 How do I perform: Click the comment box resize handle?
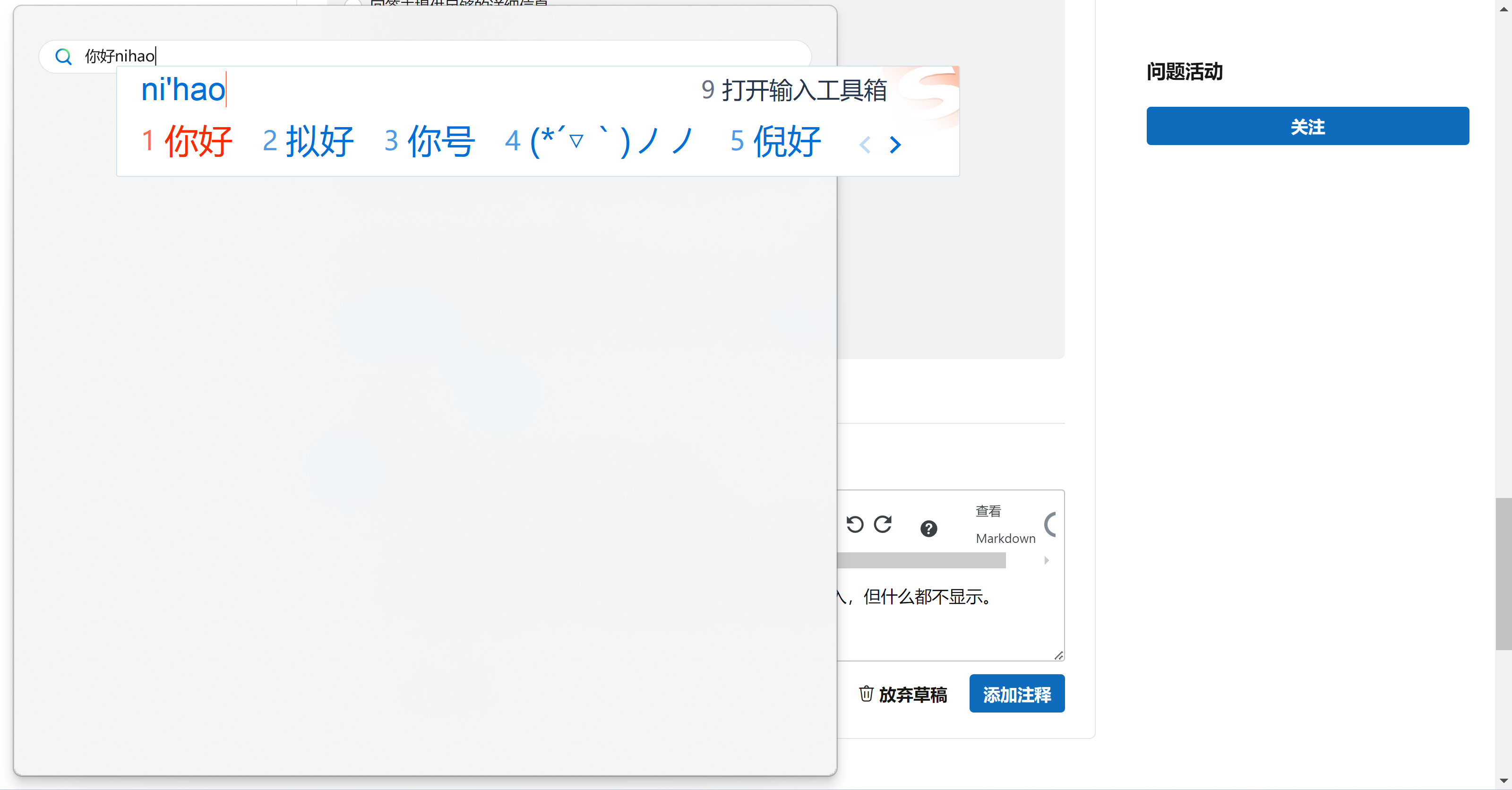(x=1058, y=655)
